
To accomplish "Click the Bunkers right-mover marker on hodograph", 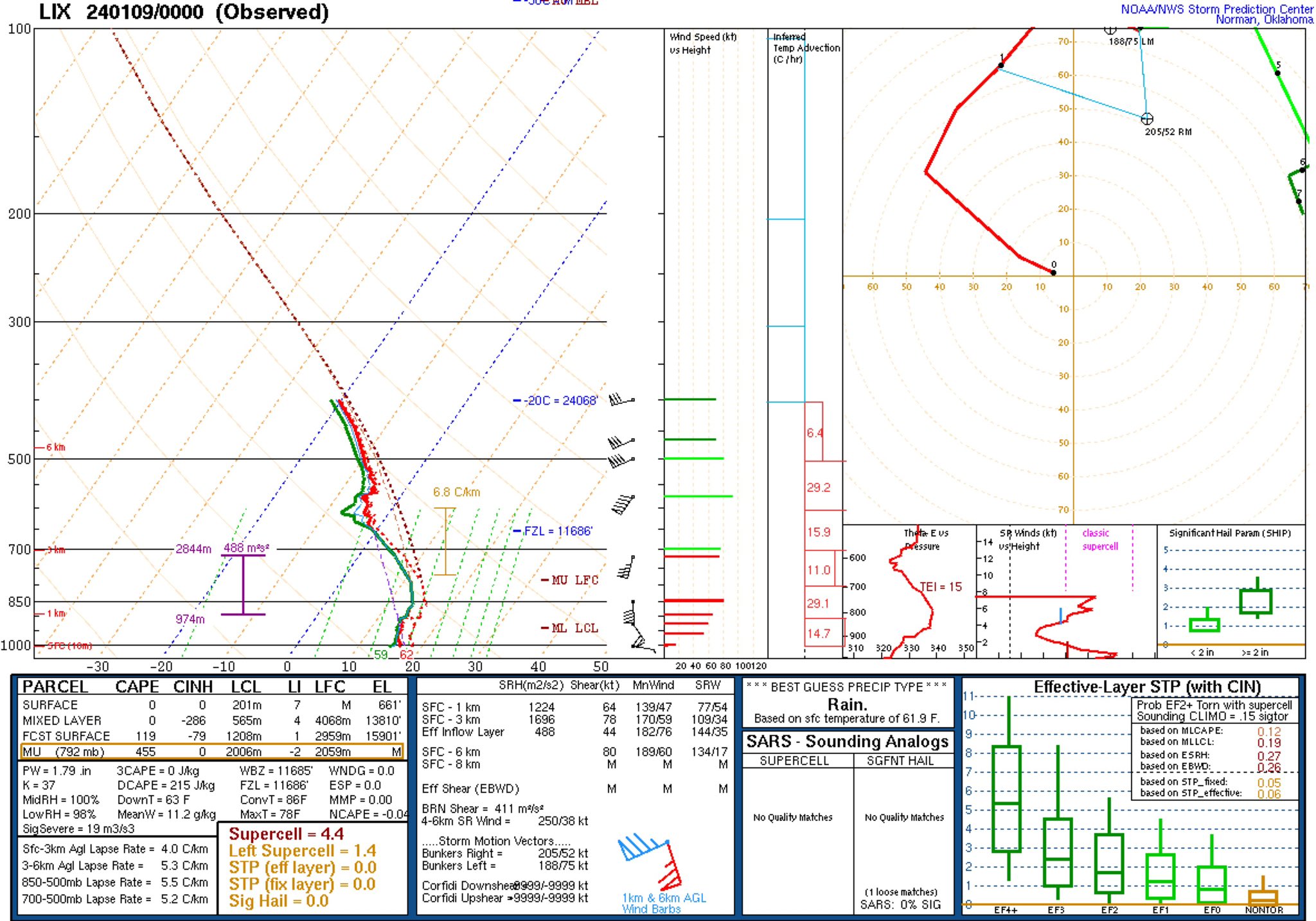I will click(1146, 119).
